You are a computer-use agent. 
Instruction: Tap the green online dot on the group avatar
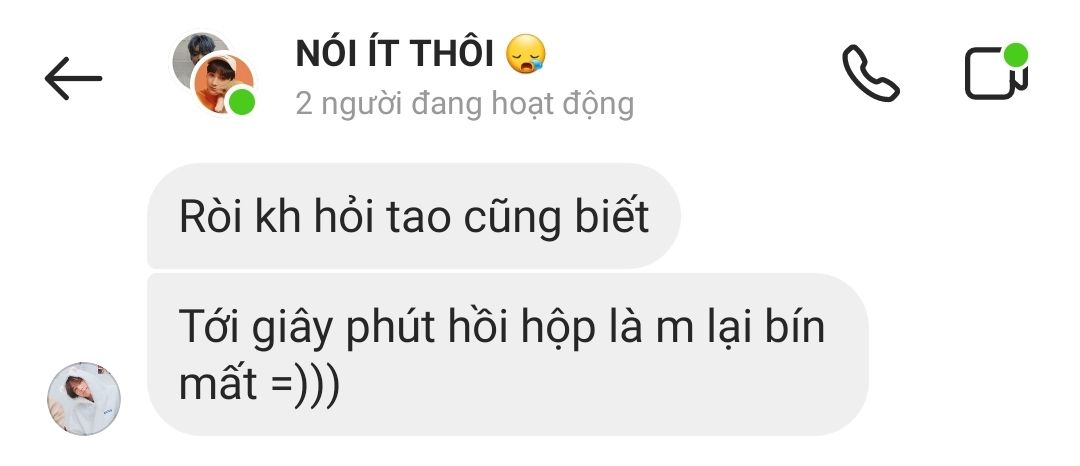241,103
